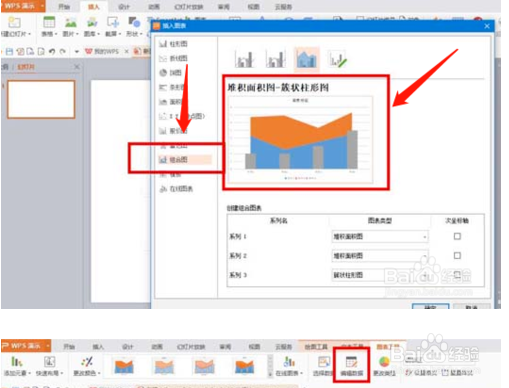
Task: Close the 插入图表 dialog with its X
Action: pyautogui.click(x=487, y=26)
